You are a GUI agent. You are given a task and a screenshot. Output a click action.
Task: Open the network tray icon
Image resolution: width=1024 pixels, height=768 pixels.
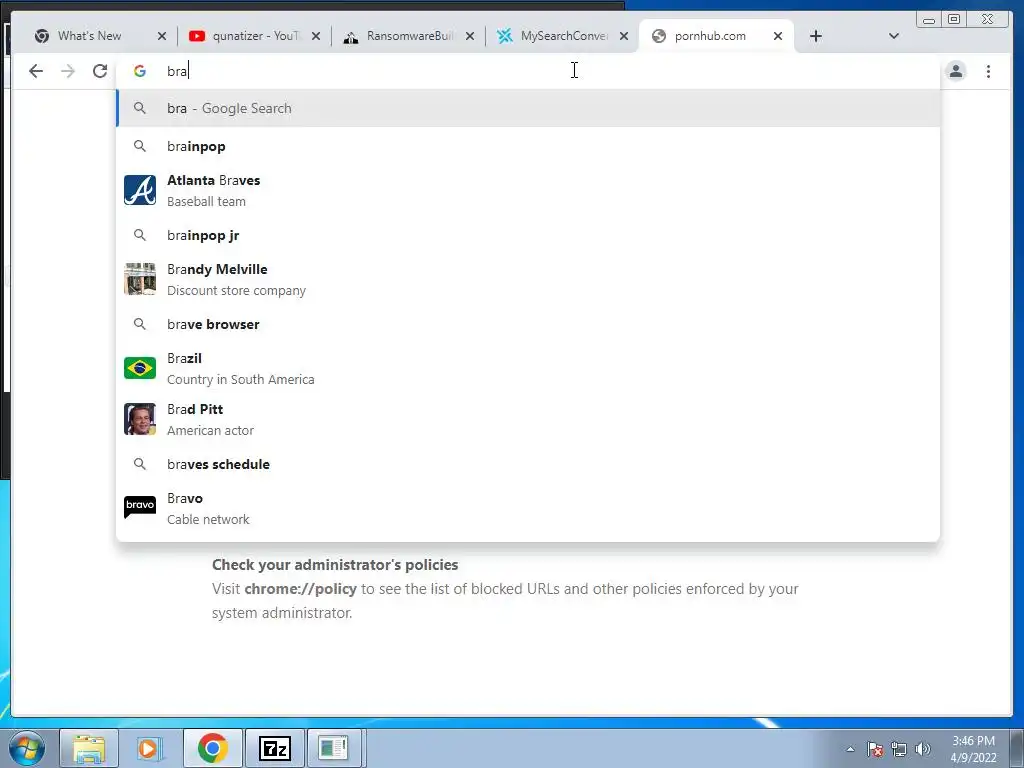point(899,749)
